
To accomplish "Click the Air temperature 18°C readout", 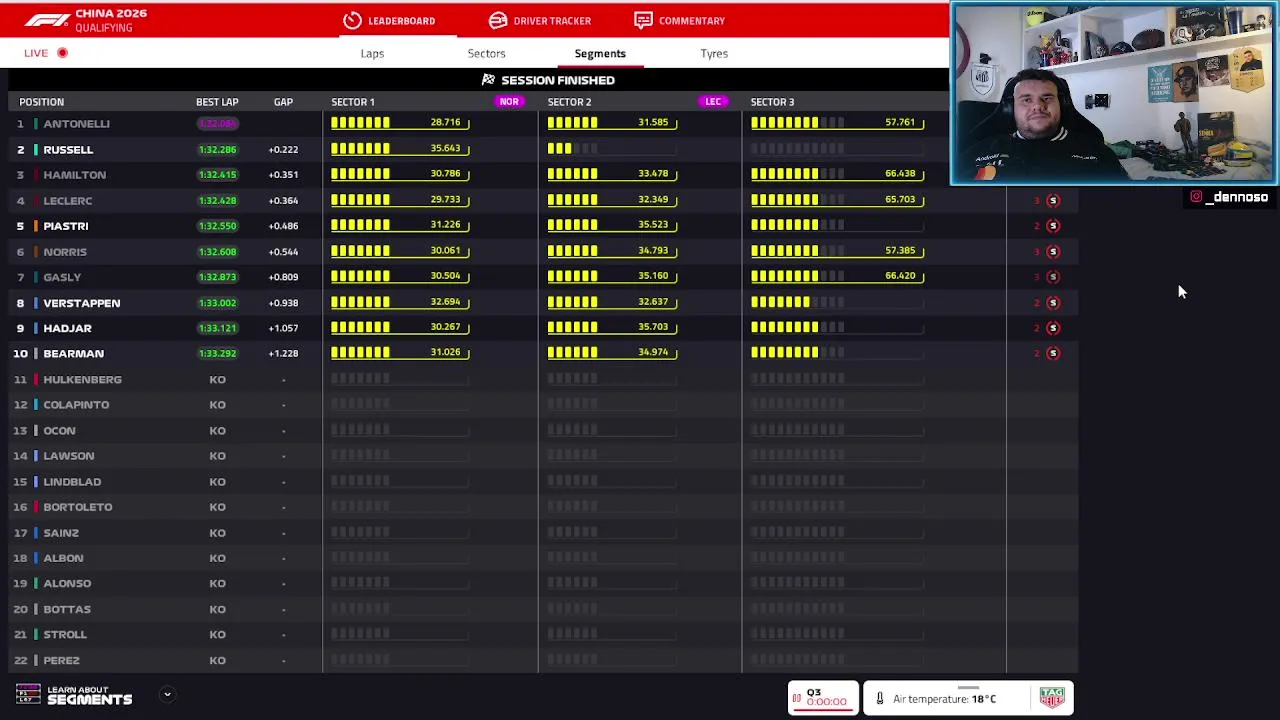I will pyautogui.click(x=944, y=699).
